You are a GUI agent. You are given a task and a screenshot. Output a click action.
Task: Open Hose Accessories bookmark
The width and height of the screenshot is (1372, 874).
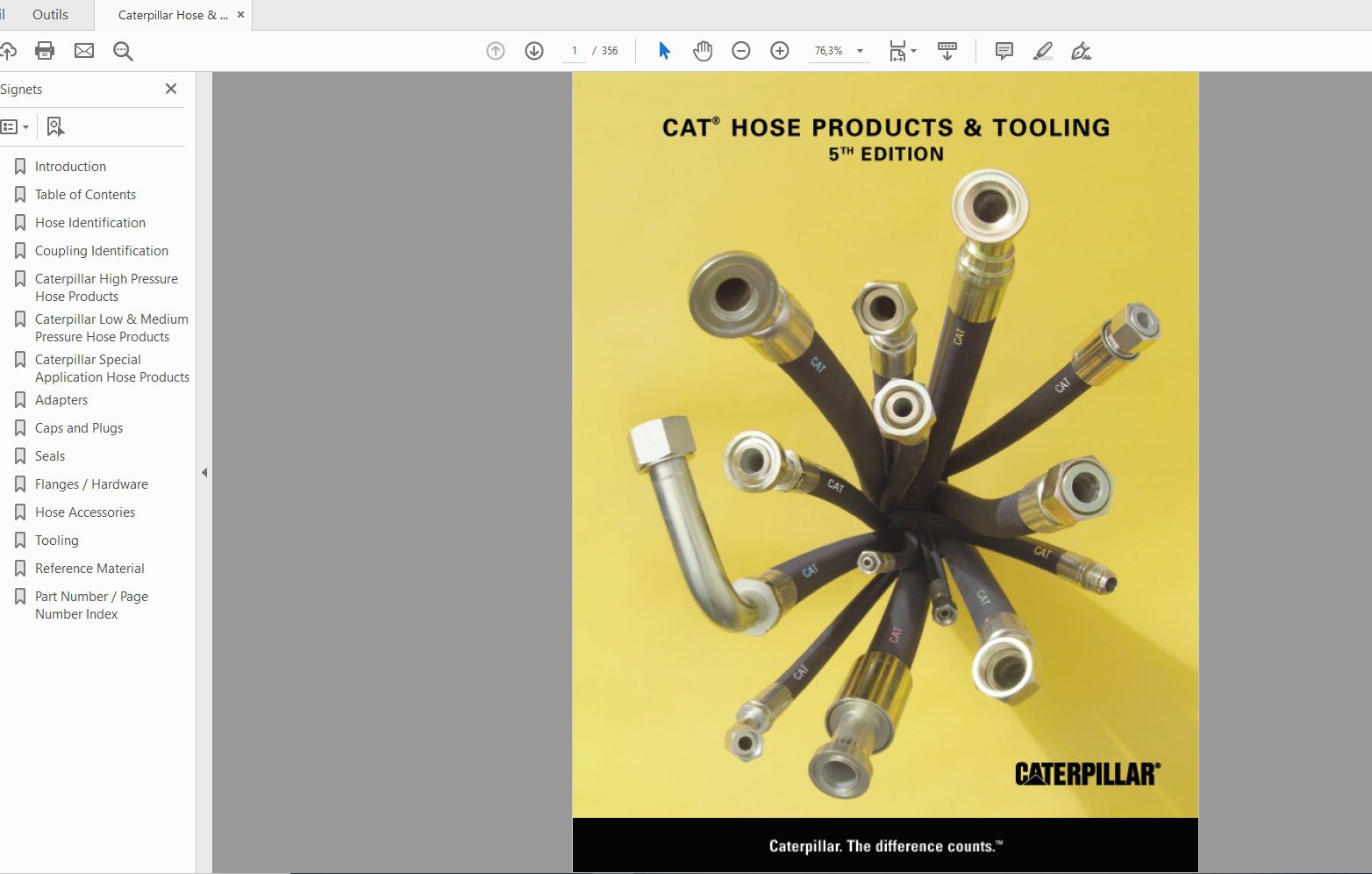pyautogui.click(x=85, y=512)
